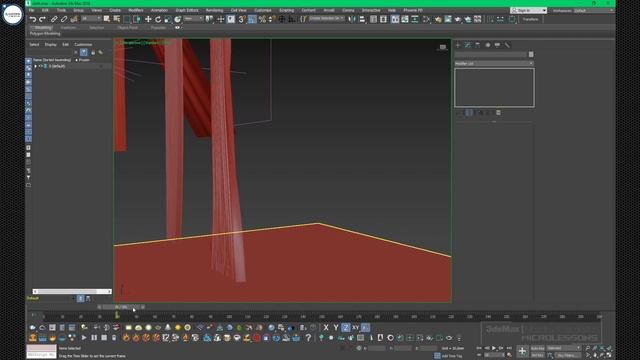Viewport: 640px width, 360px height.
Task: Open Display menu in Scene Explorer
Action: point(51,44)
